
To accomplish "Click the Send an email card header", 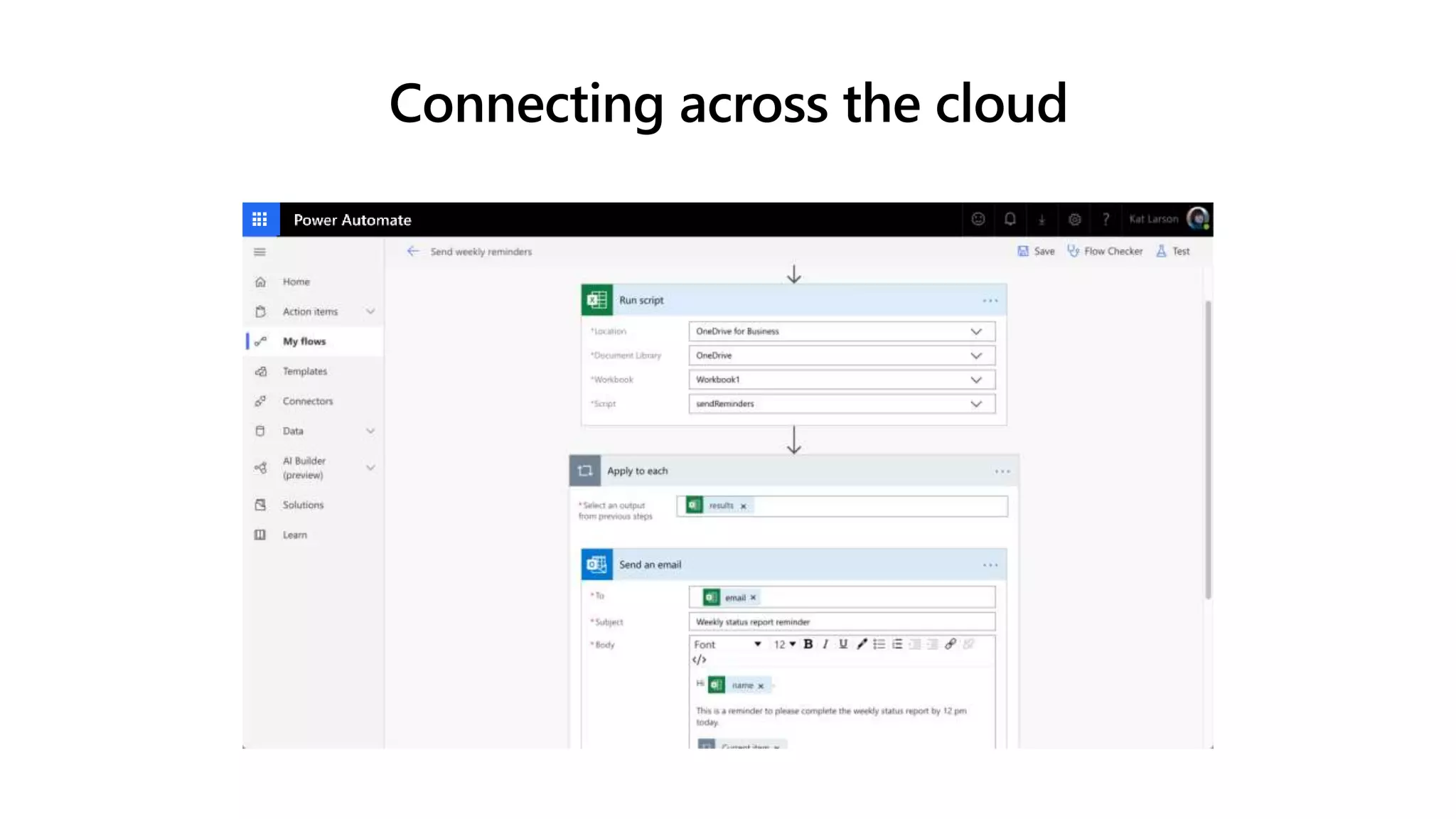I will (793, 564).
